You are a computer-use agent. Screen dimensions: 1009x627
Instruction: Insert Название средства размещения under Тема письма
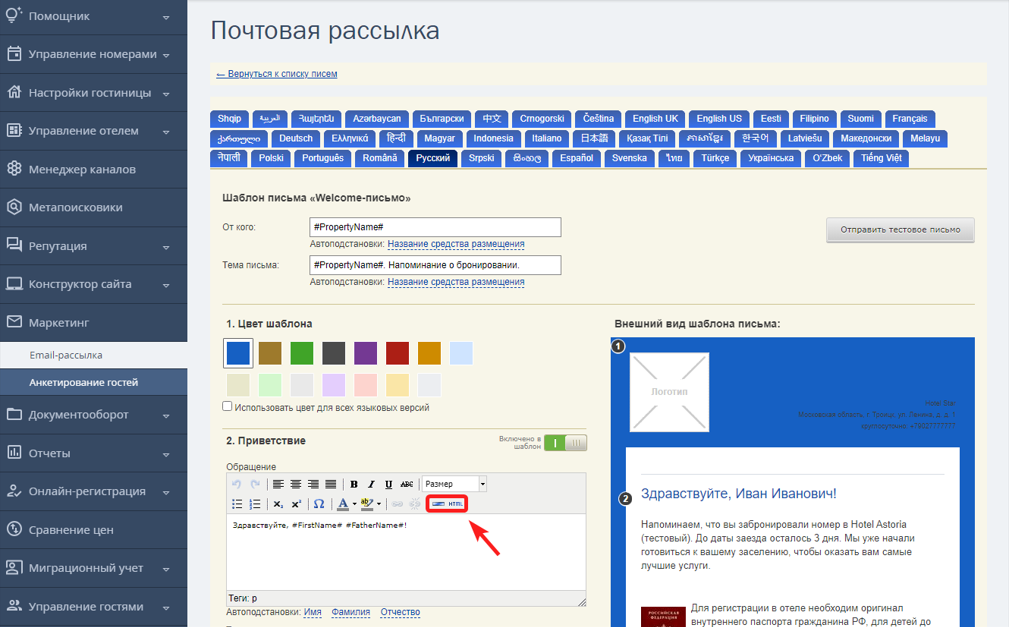[x=456, y=282]
